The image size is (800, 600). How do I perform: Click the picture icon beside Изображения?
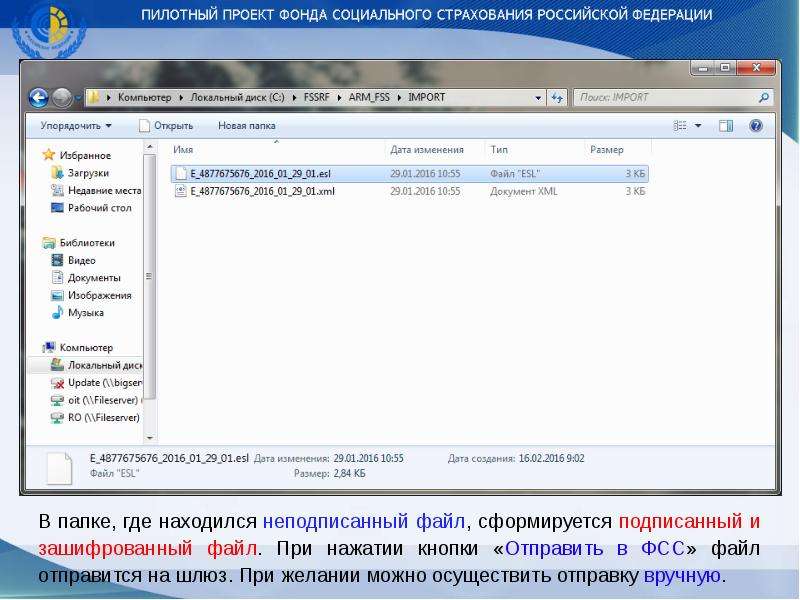57,295
